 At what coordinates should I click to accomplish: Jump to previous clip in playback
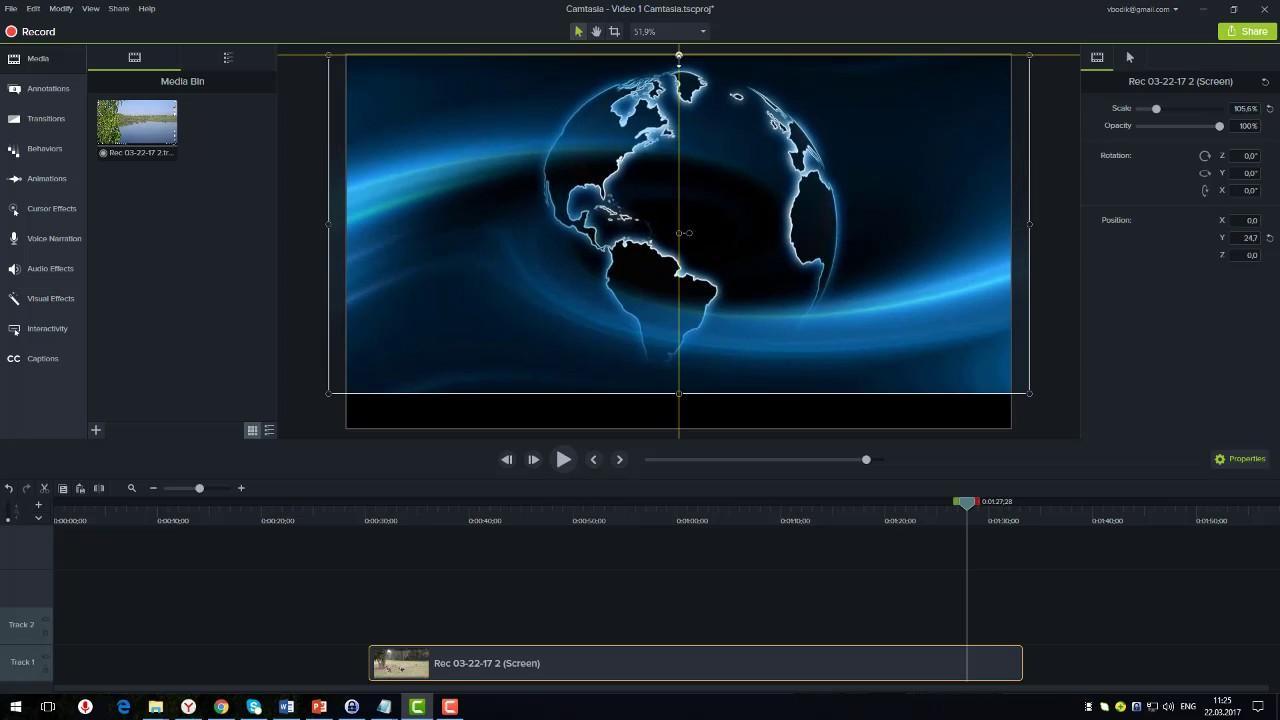click(x=507, y=460)
